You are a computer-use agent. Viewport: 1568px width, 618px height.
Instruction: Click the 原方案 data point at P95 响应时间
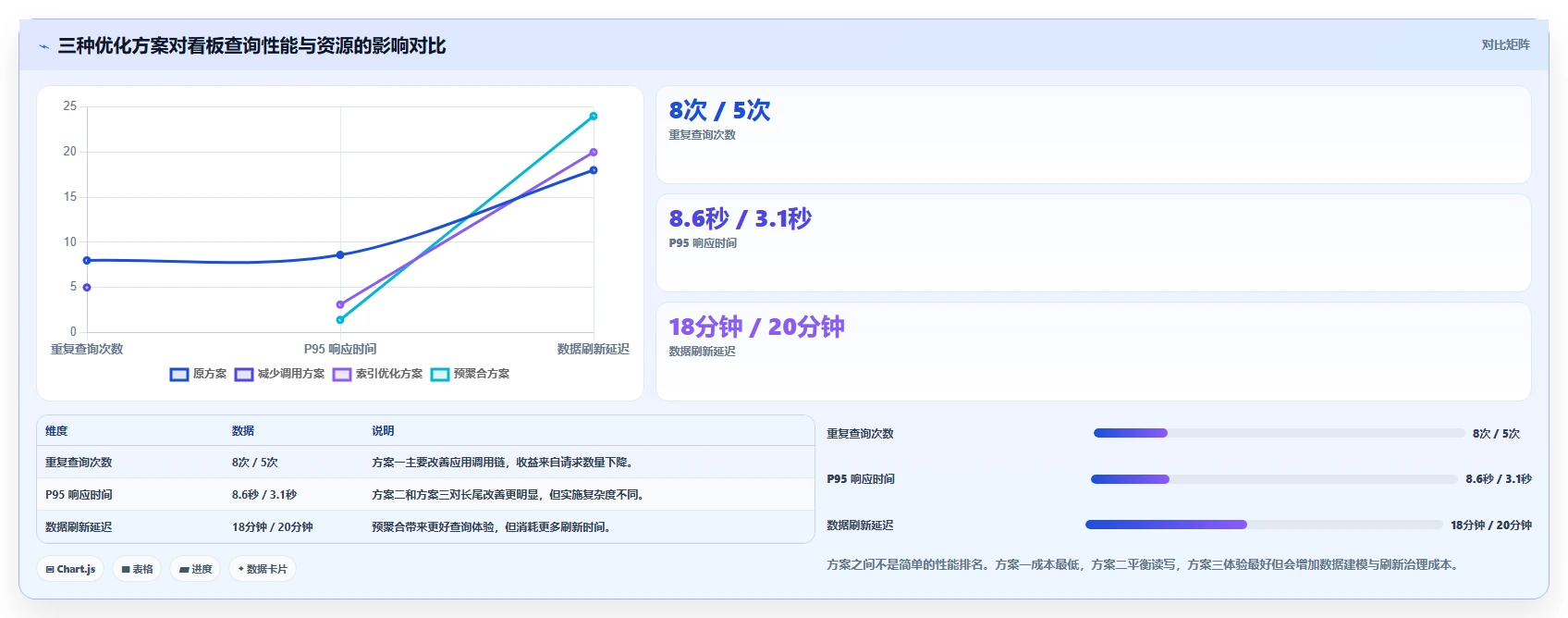coord(340,255)
